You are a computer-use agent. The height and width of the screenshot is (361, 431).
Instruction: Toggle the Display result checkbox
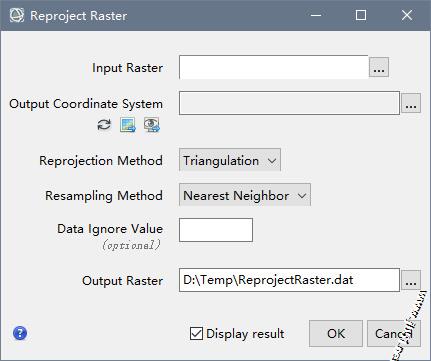(196, 333)
